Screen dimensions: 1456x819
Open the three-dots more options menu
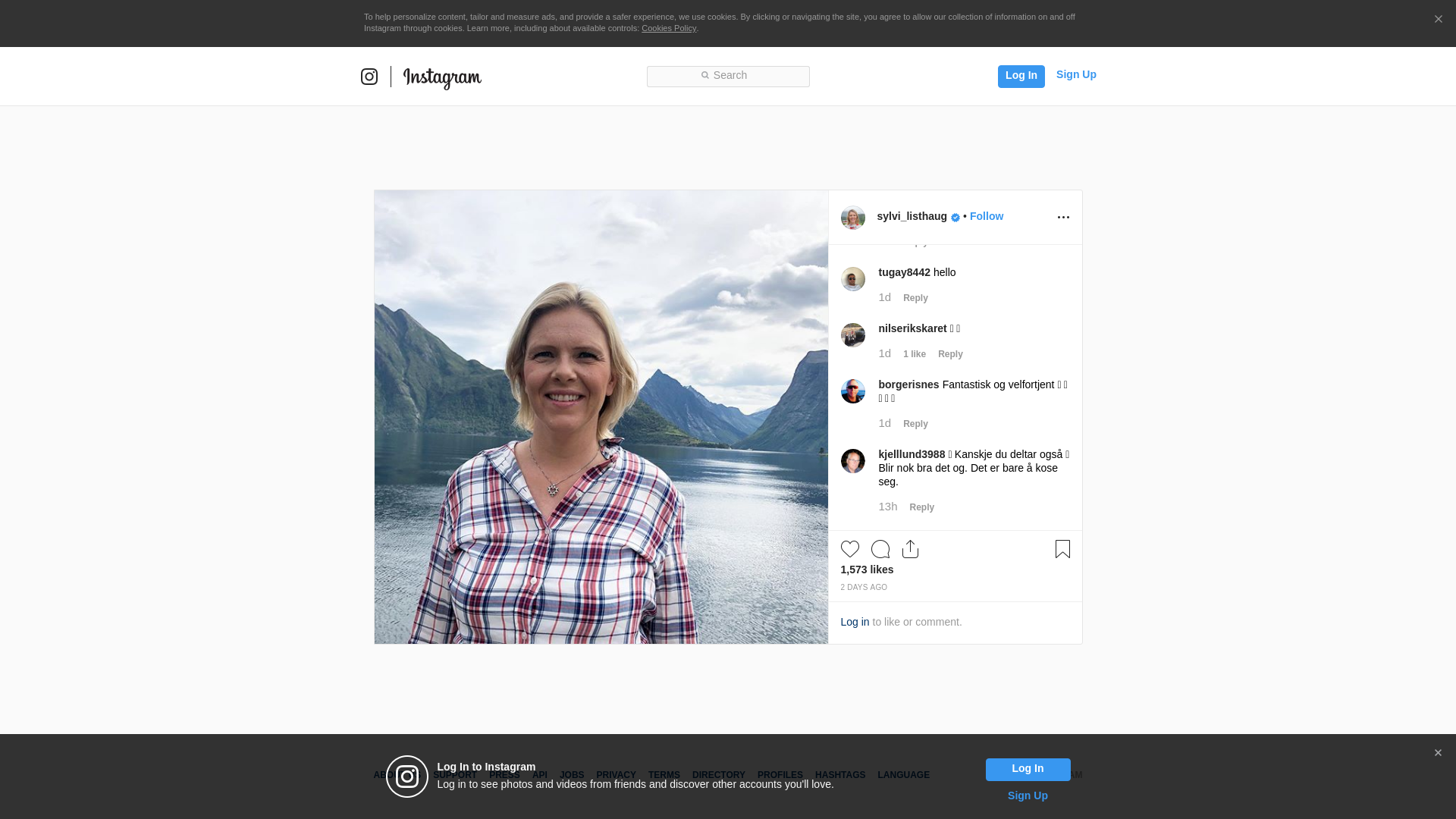tap(1063, 218)
